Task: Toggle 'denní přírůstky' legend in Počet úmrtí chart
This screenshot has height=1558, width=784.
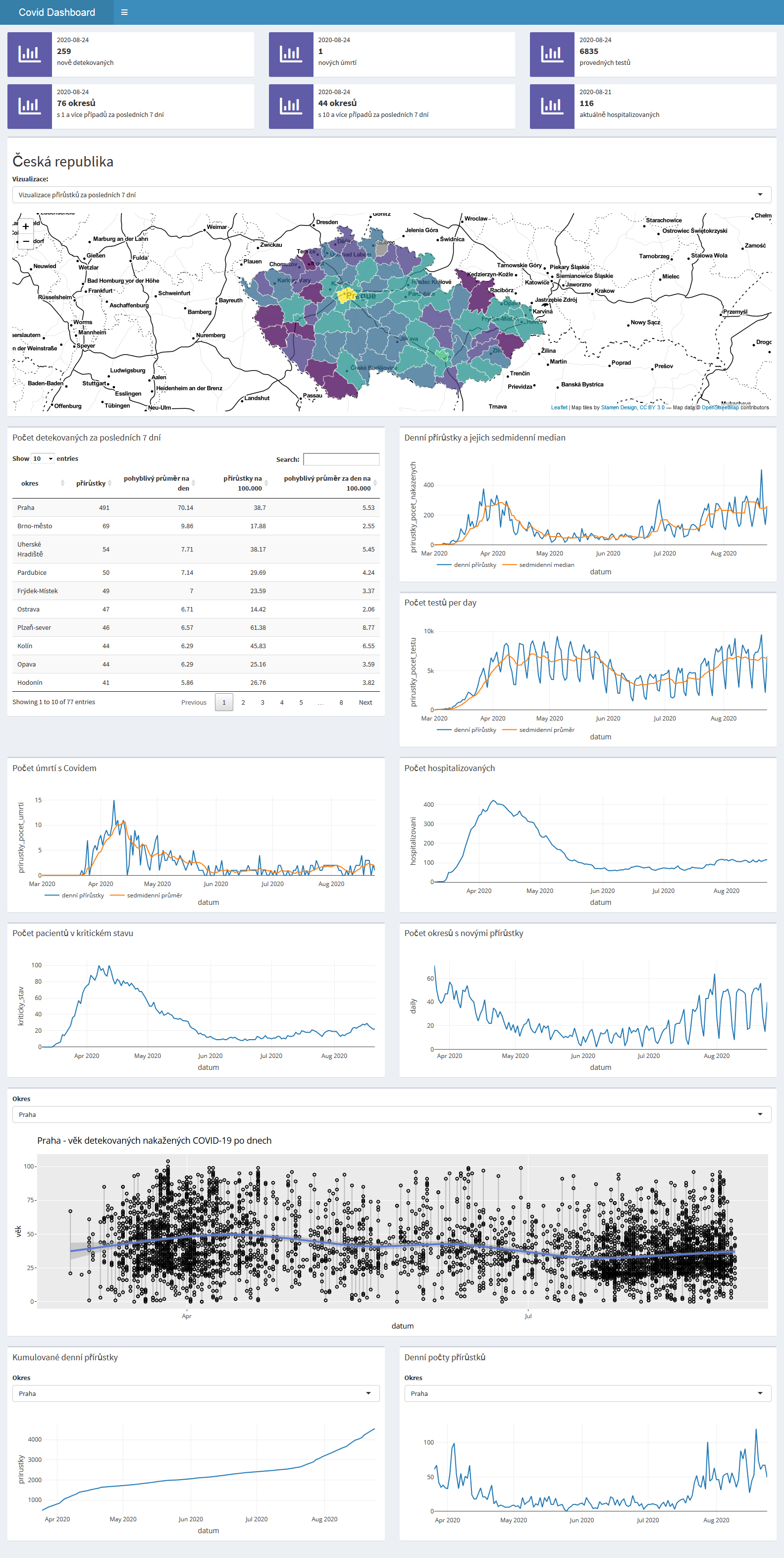Action: click(x=74, y=895)
